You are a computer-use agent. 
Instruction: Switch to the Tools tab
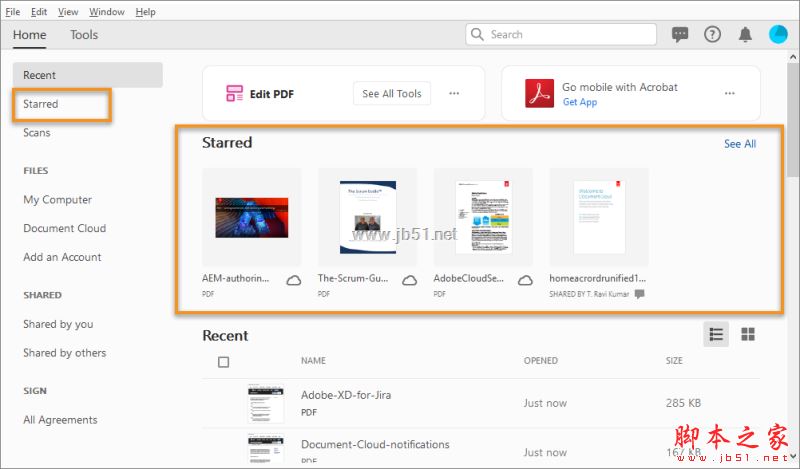[84, 35]
